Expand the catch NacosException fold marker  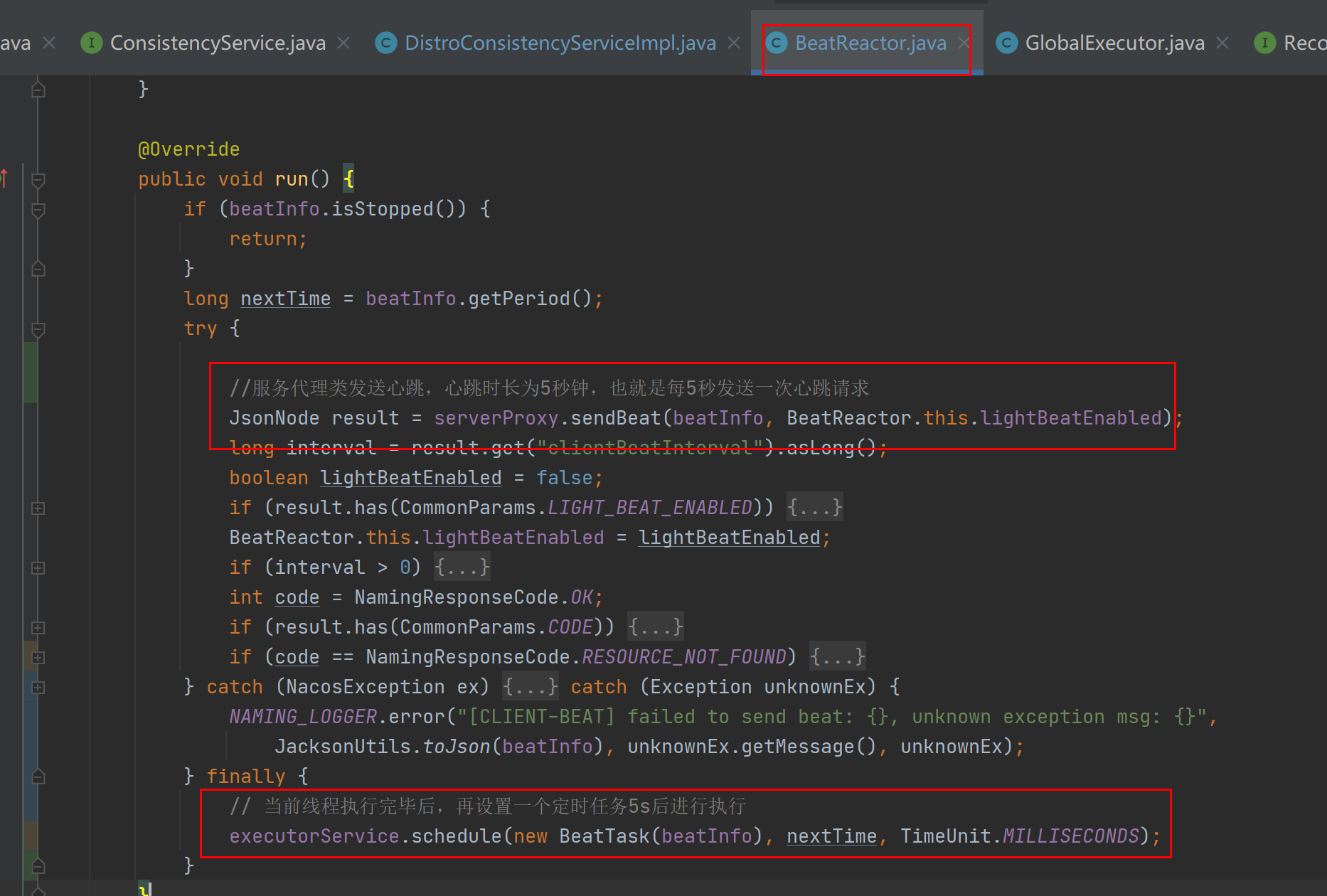38,688
